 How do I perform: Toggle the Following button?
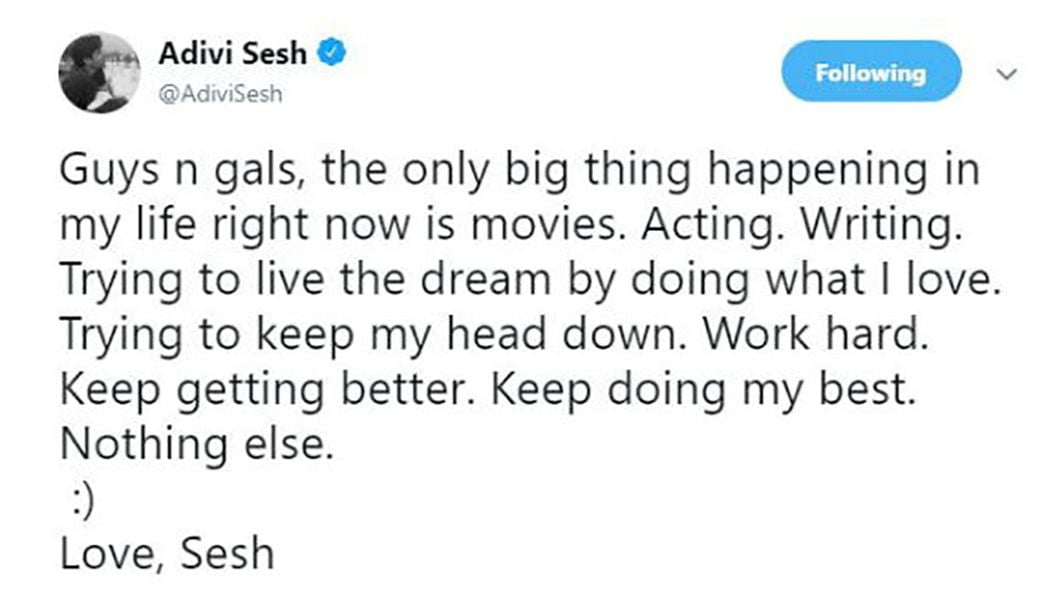pyautogui.click(x=869, y=72)
